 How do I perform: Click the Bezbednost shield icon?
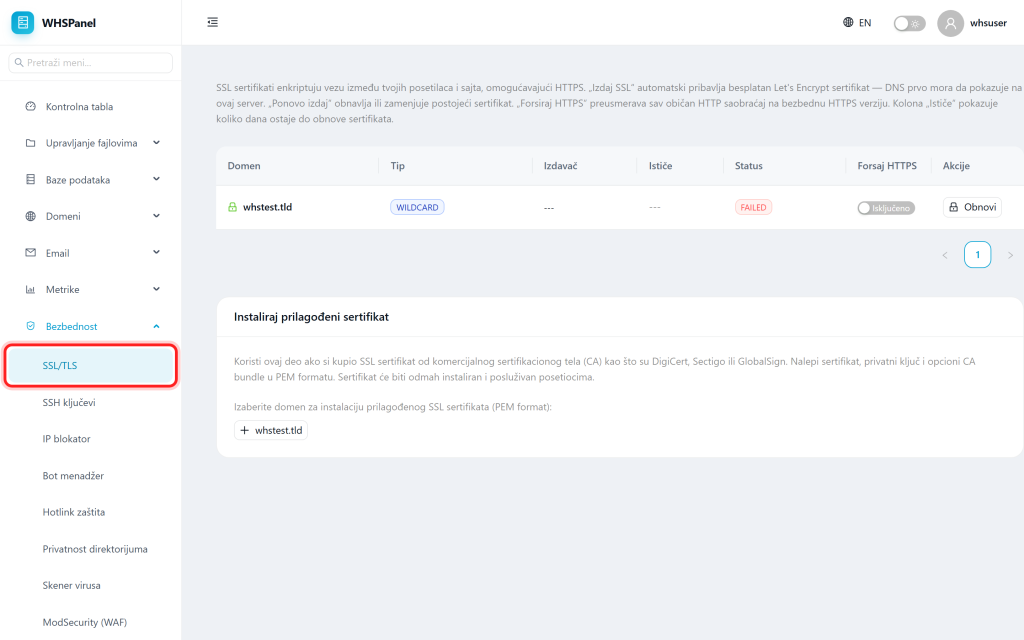pyautogui.click(x=30, y=326)
